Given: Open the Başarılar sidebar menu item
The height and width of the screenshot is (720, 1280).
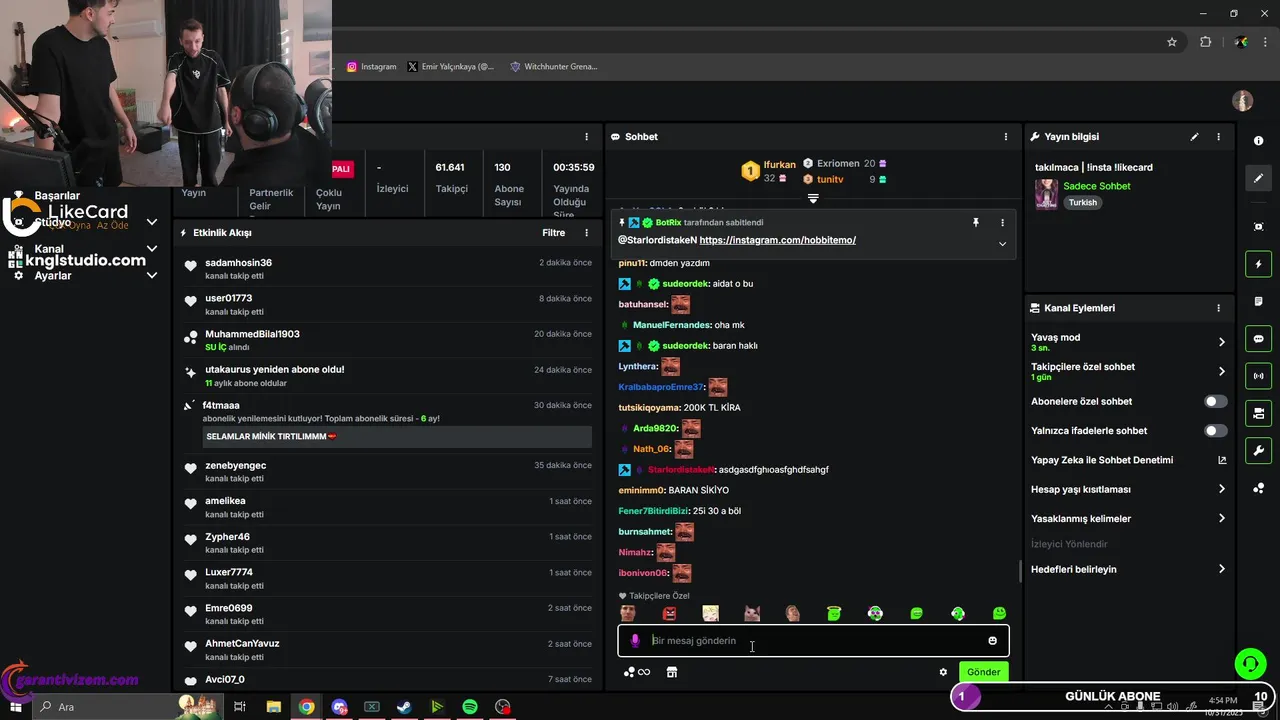Looking at the screenshot, I should point(57,196).
